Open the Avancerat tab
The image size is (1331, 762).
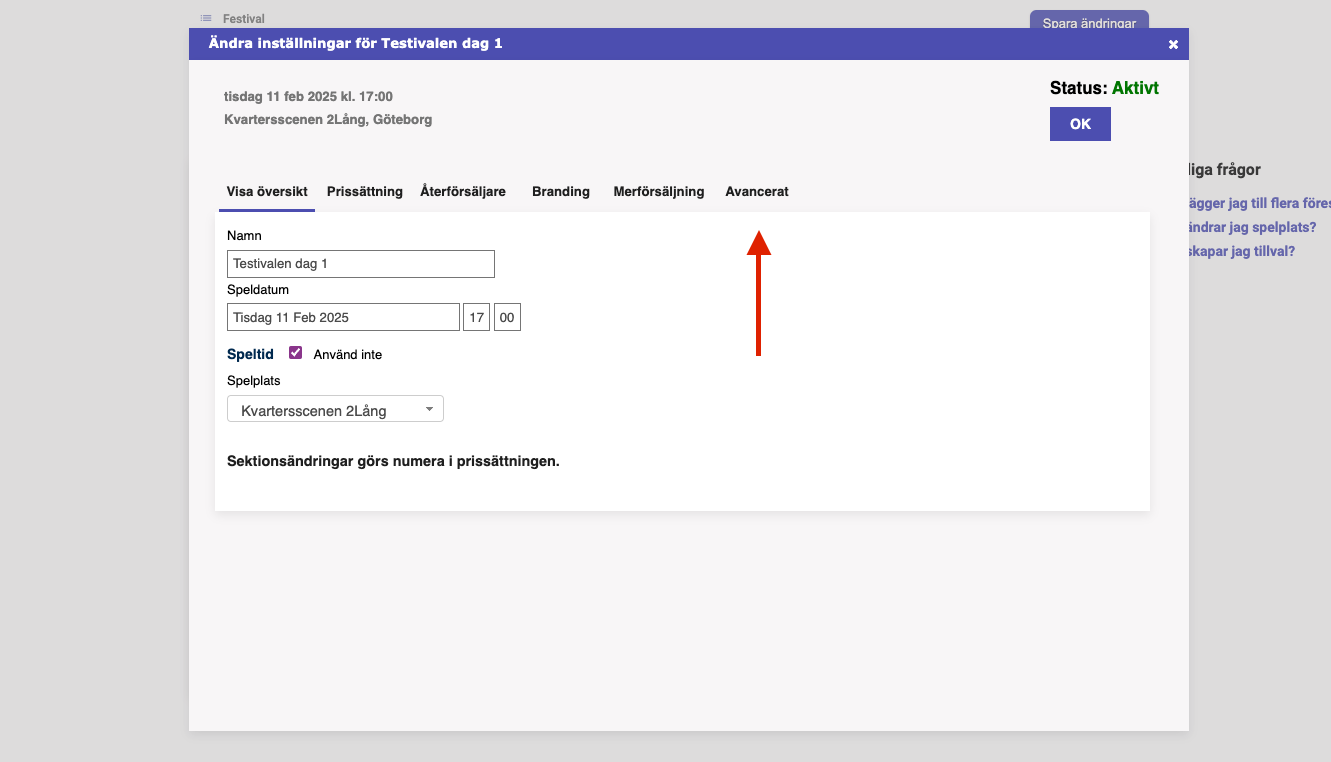pyautogui.click(x=757, y=191)
